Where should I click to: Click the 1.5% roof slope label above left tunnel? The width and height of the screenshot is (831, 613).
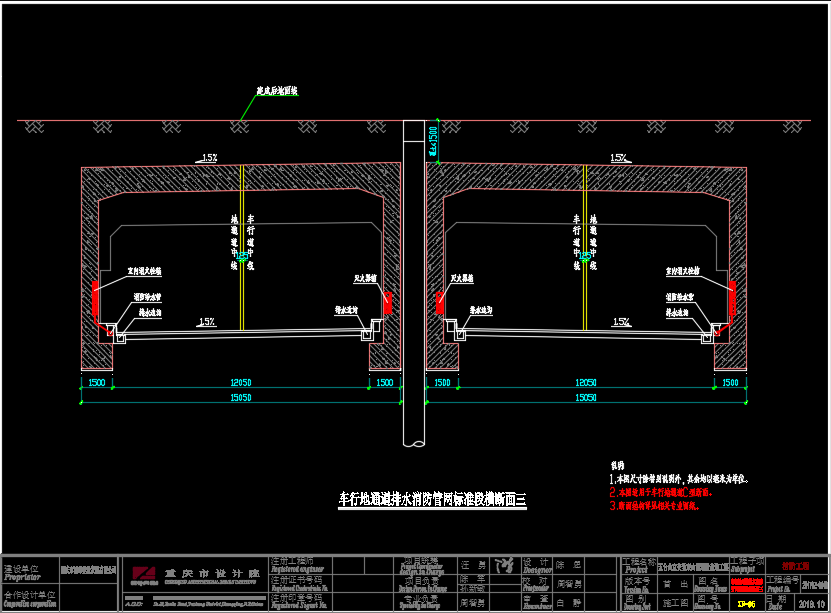209,157
